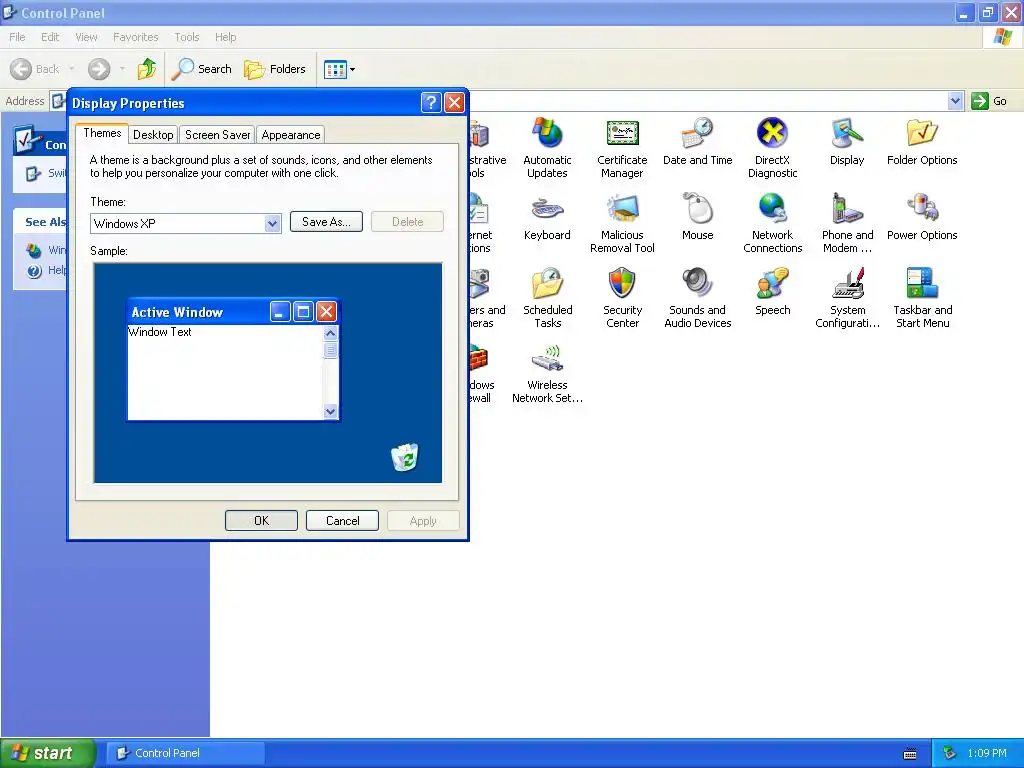Open Taskbar and Start Menu icon
The image size is (1024, 768).
(x=922, y=298)
